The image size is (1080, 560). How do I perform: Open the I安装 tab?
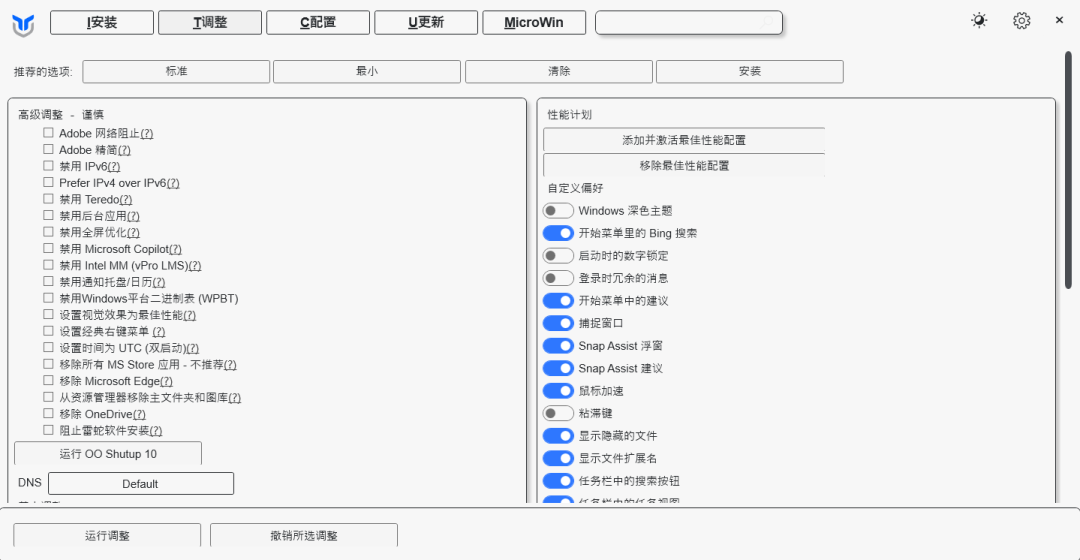(102, 22)
